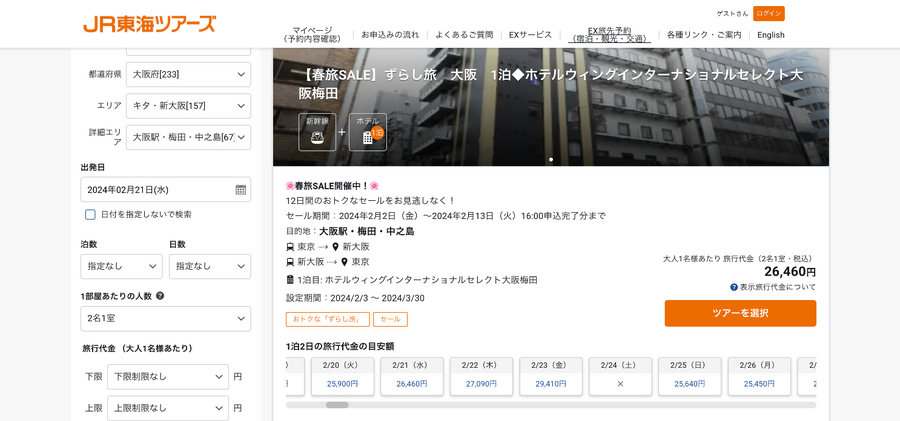Switch language to English
The height and width of the screenshot is (421, 900).
tap(771, 34)
